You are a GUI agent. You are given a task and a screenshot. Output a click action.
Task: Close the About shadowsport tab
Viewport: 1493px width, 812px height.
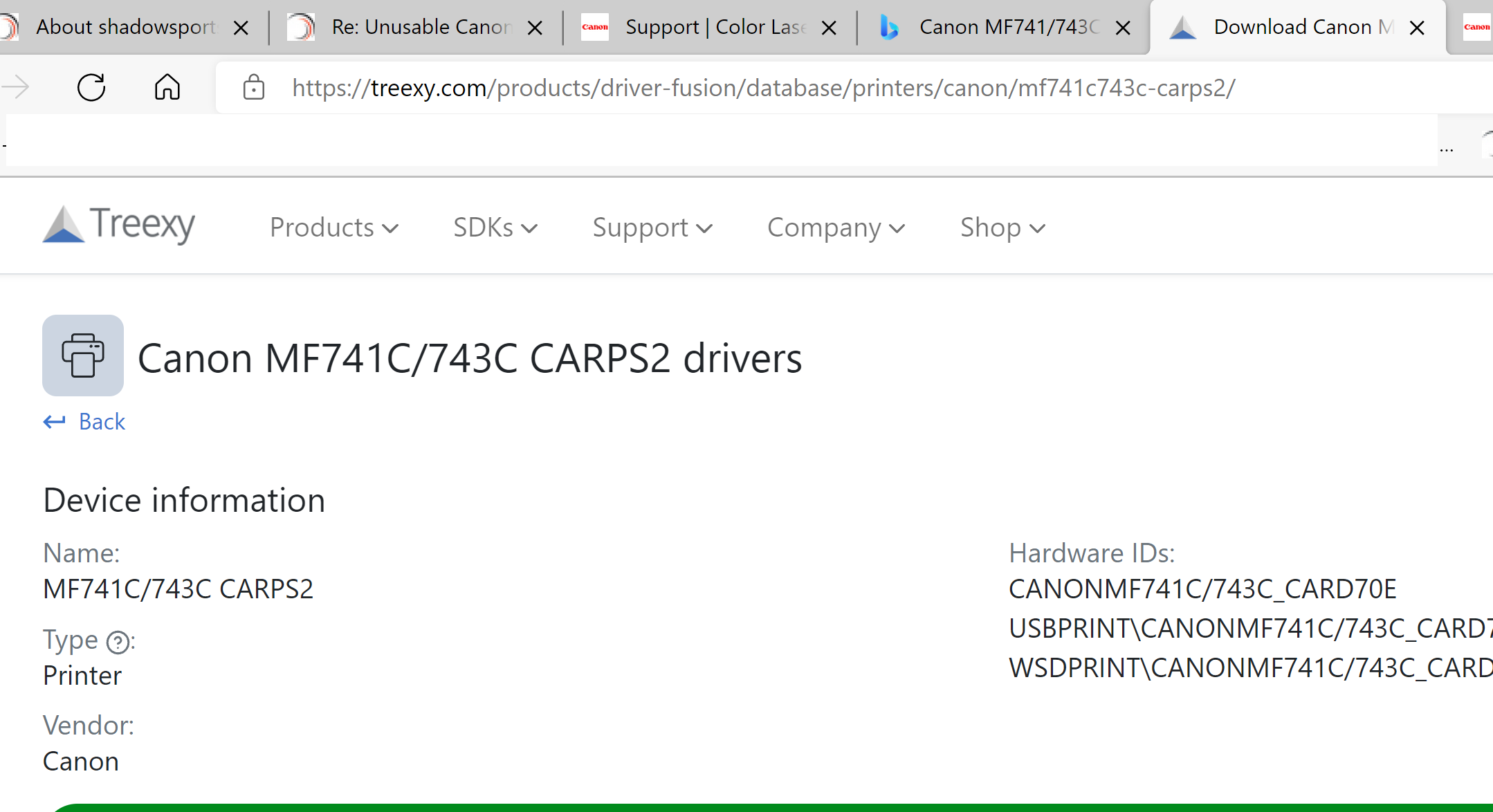pyautogui.click(x=241, y=28)
